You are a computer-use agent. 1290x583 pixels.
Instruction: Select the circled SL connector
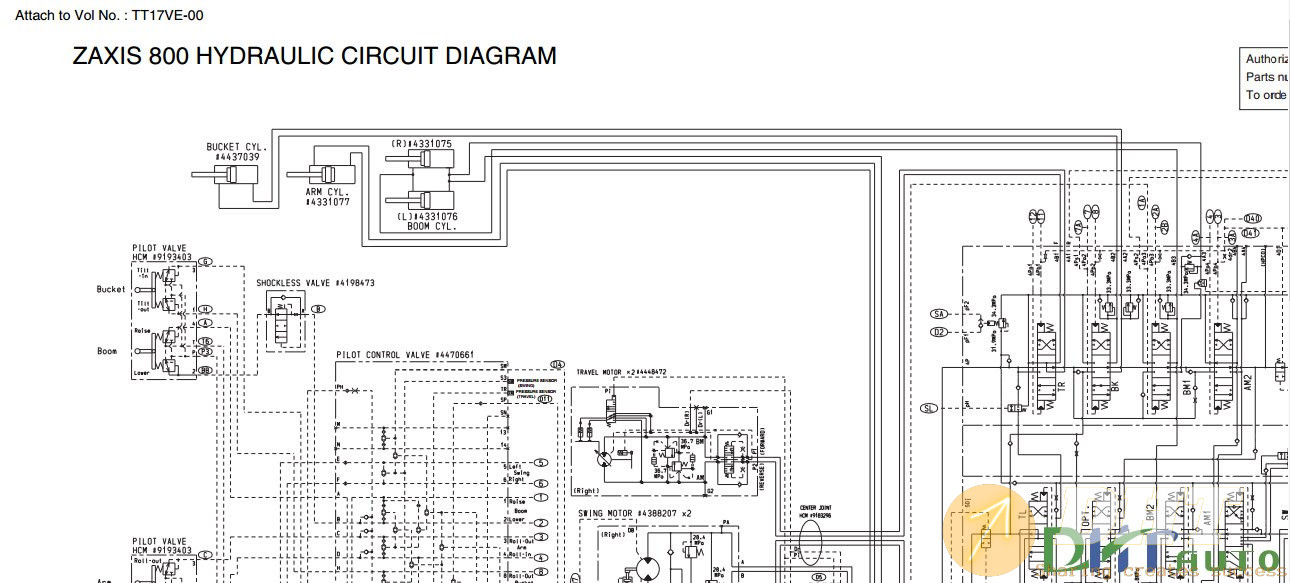(x=929, y=408)
